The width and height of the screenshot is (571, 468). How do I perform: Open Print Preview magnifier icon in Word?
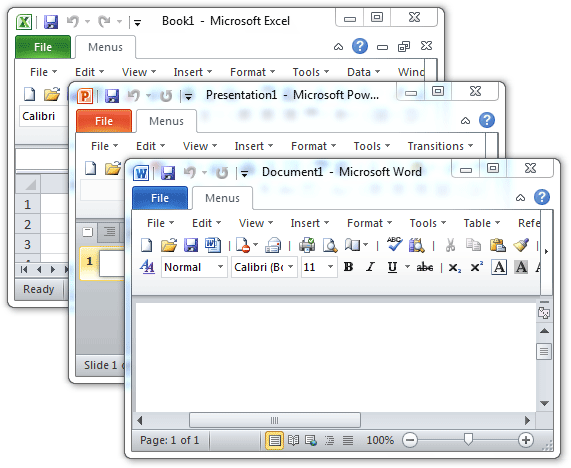pyautogui.click(x=330, y=245)
